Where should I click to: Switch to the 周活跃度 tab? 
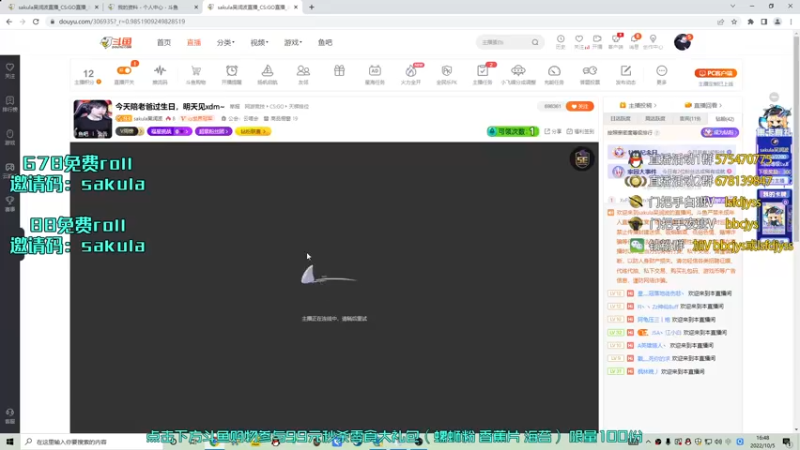click(655, 119)
